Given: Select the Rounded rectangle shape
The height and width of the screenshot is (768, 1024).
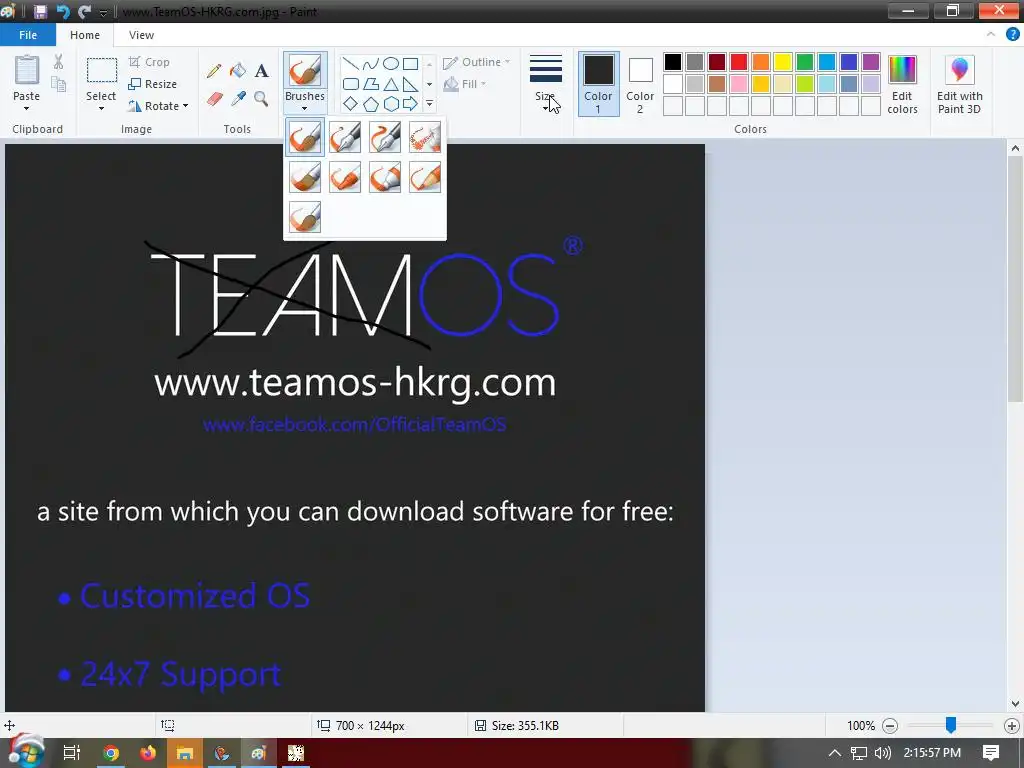Looking at the screenshot, I should tap(351, 84).
